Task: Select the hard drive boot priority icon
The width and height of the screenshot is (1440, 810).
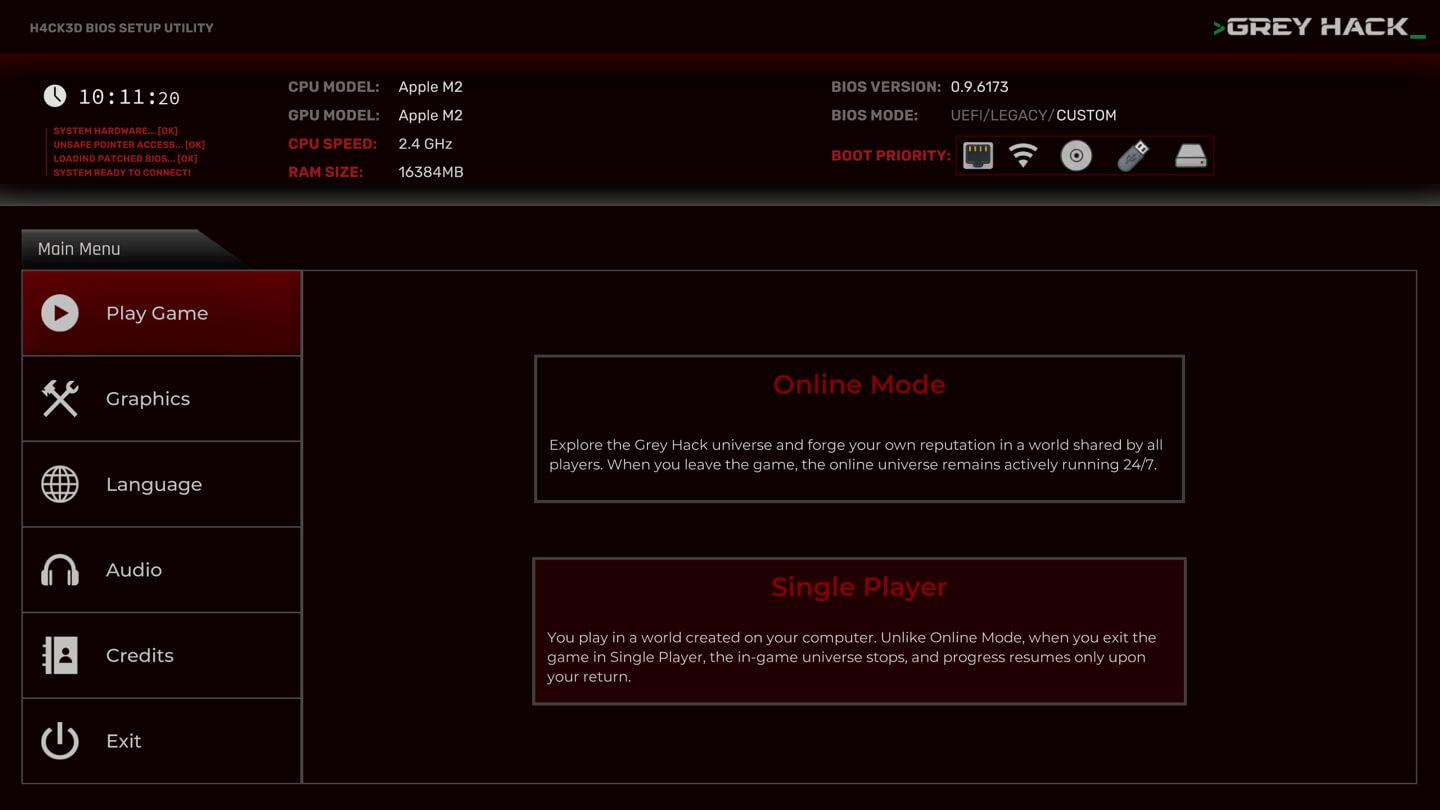Action: pos(1190,156)
